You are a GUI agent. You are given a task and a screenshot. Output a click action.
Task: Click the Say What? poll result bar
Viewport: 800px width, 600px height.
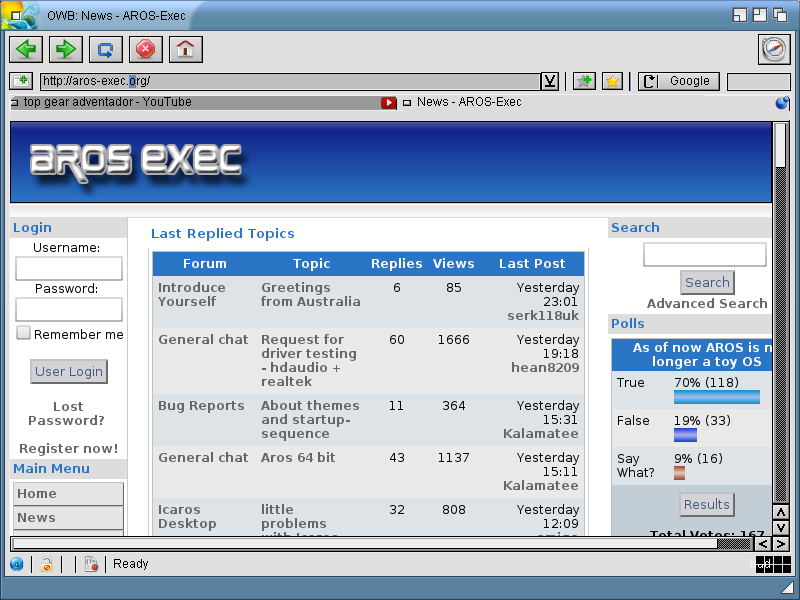680,473
